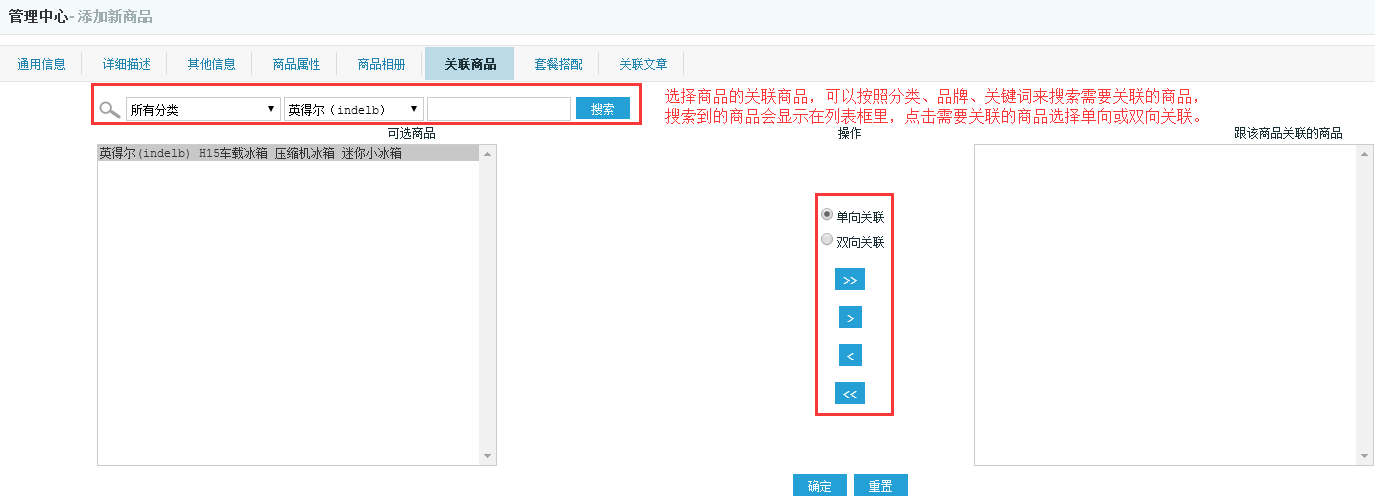Open the 商品相册 tab
This screenshot has width=1375, height=503.
[382, 64]
